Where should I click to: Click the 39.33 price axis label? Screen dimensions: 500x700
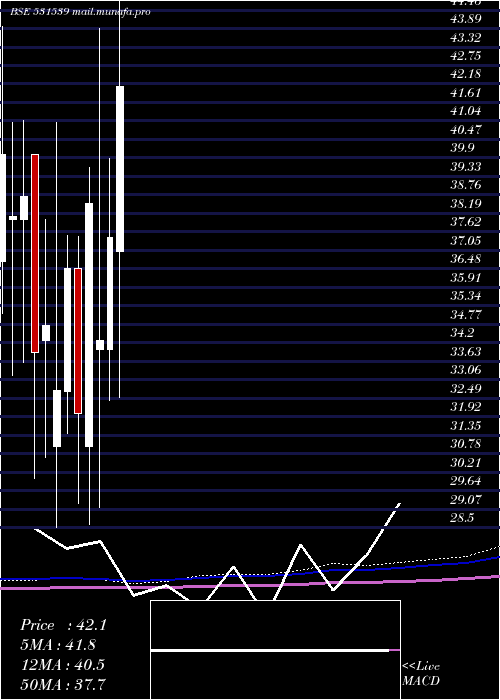point(466,167)
